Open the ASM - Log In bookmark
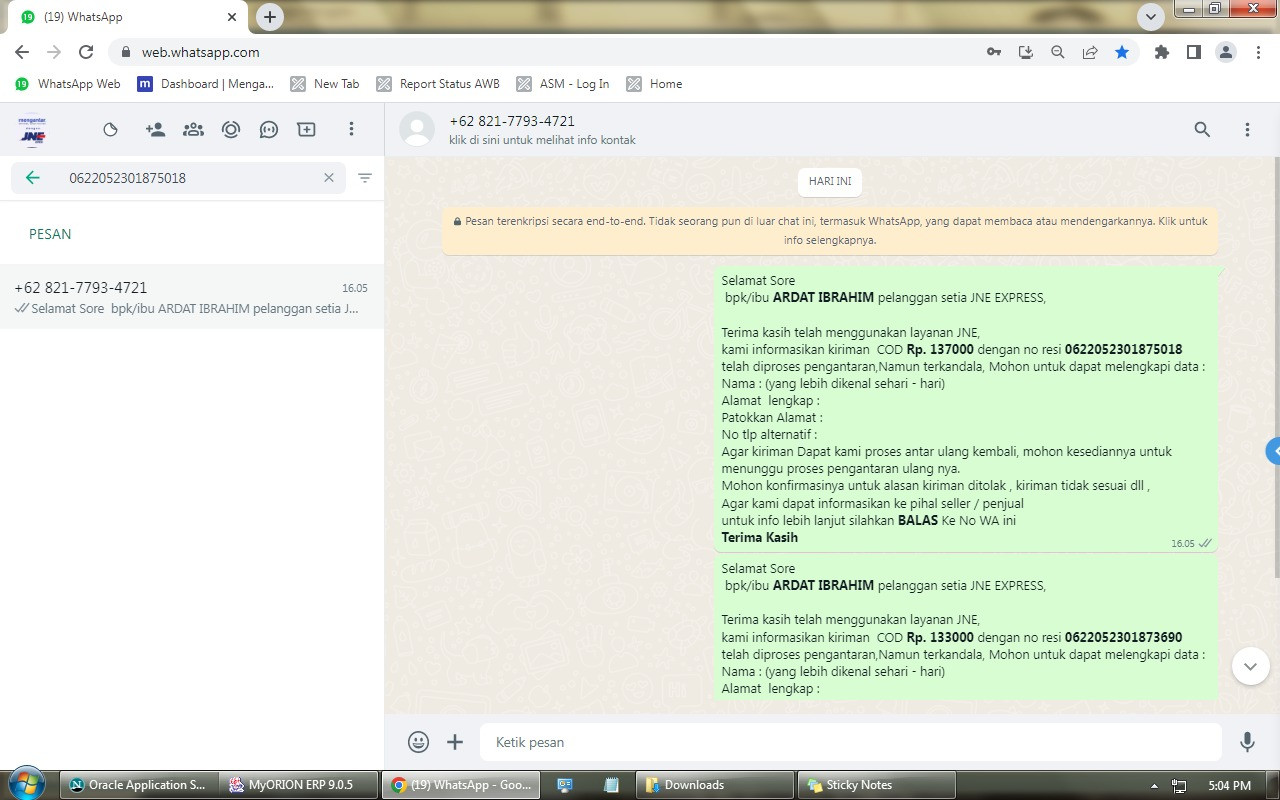The width and height of the screenshot is (1280, 800). [x=563, y=84]
